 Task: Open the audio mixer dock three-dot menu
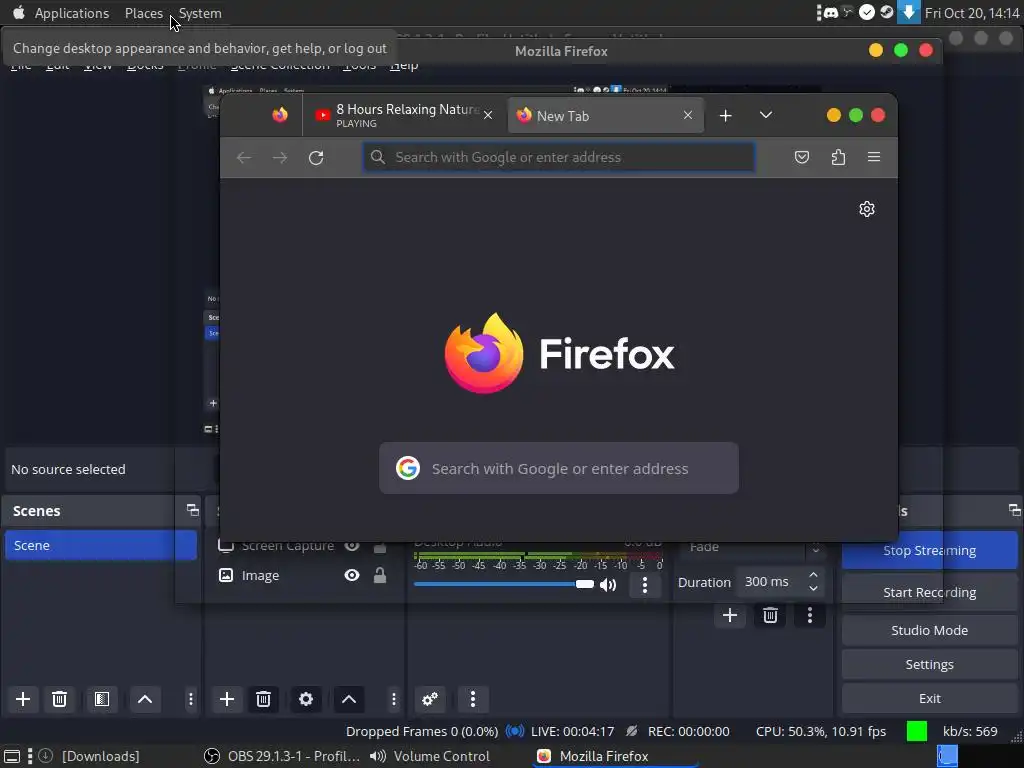point(473,699)
